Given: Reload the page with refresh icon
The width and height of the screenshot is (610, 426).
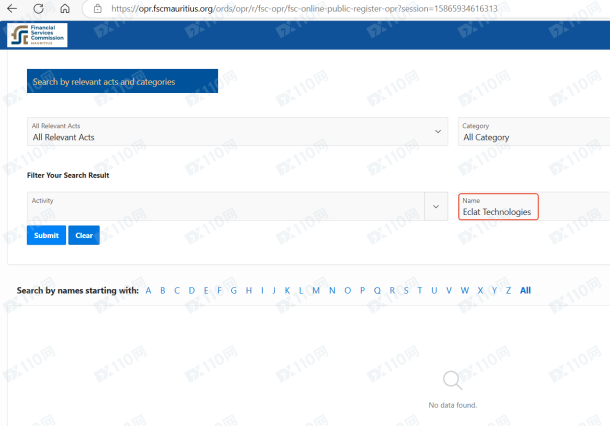Looking at the screenshot, I should coord(38,9).
